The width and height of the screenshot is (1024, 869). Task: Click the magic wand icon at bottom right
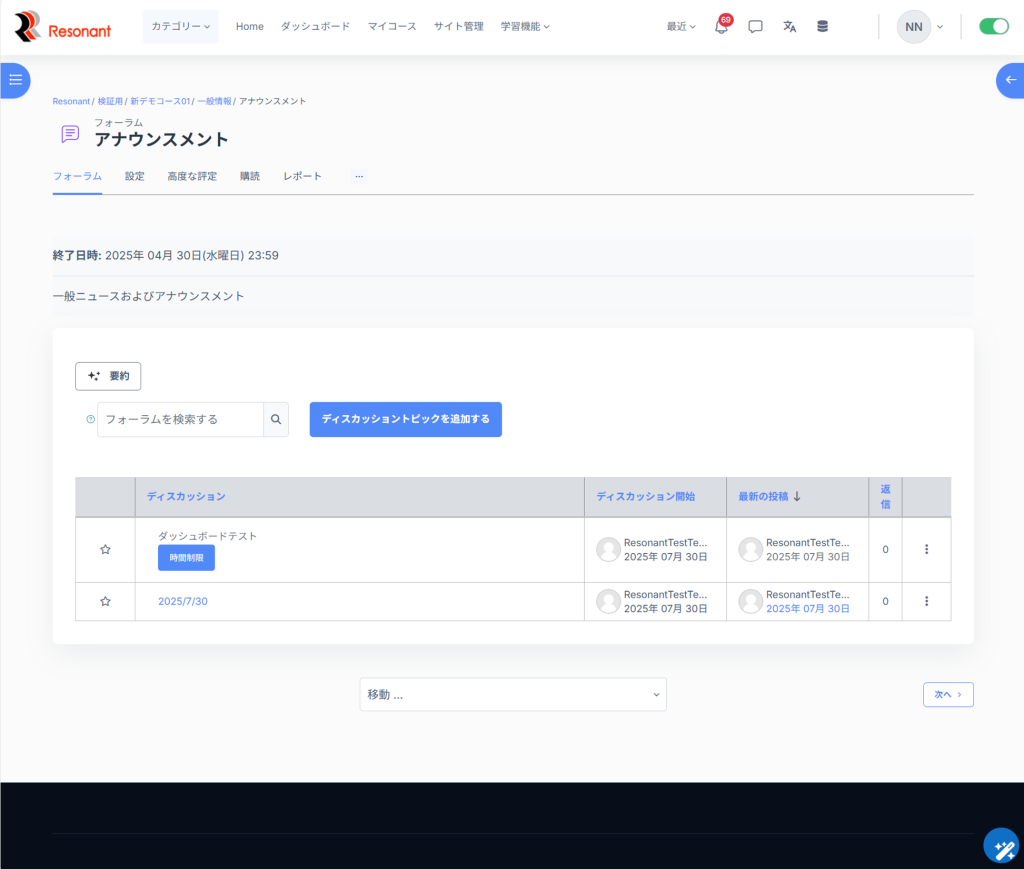[x=1000, y=846]
